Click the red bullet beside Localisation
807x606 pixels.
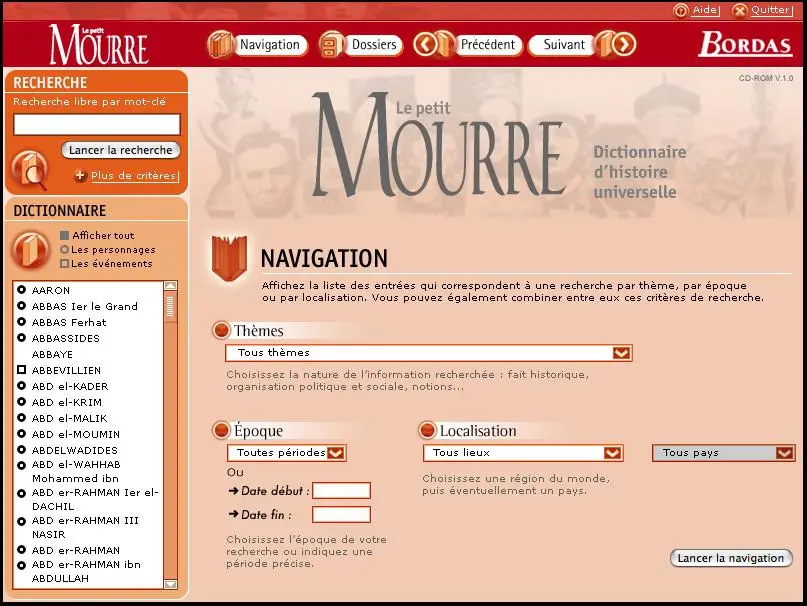(x=427, y=430)
